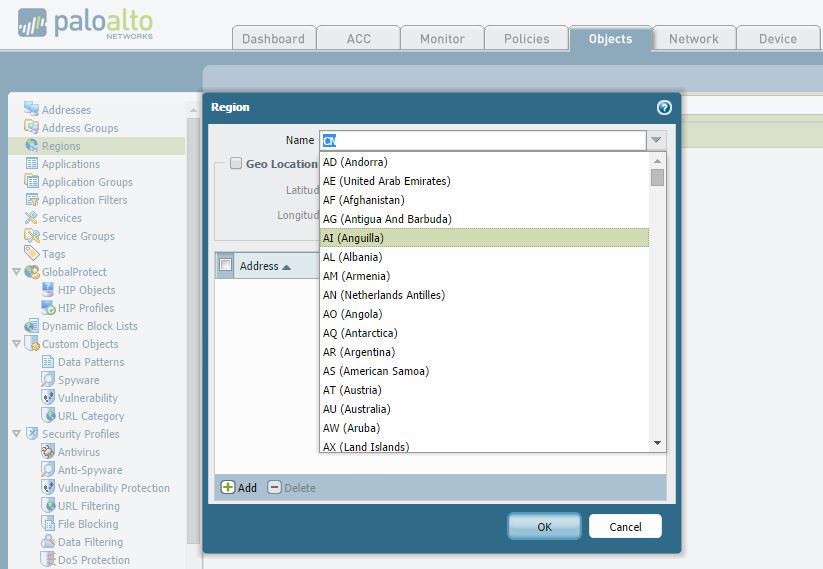Click the Tags icon
This screenshot has width=823, height=569.
pyautogui.click(x=31, y=253)
